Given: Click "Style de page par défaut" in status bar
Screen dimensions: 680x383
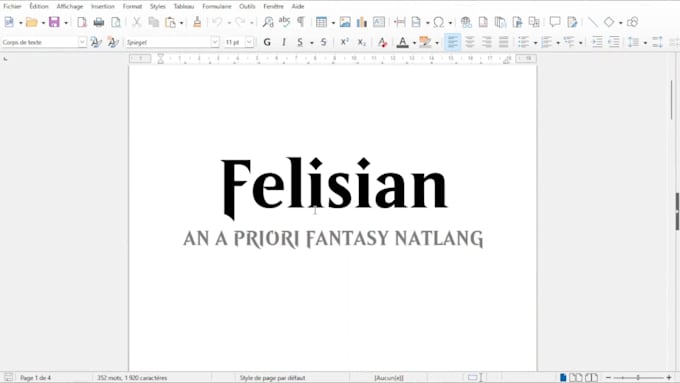Looking at the screenshot, I should 272,378.
